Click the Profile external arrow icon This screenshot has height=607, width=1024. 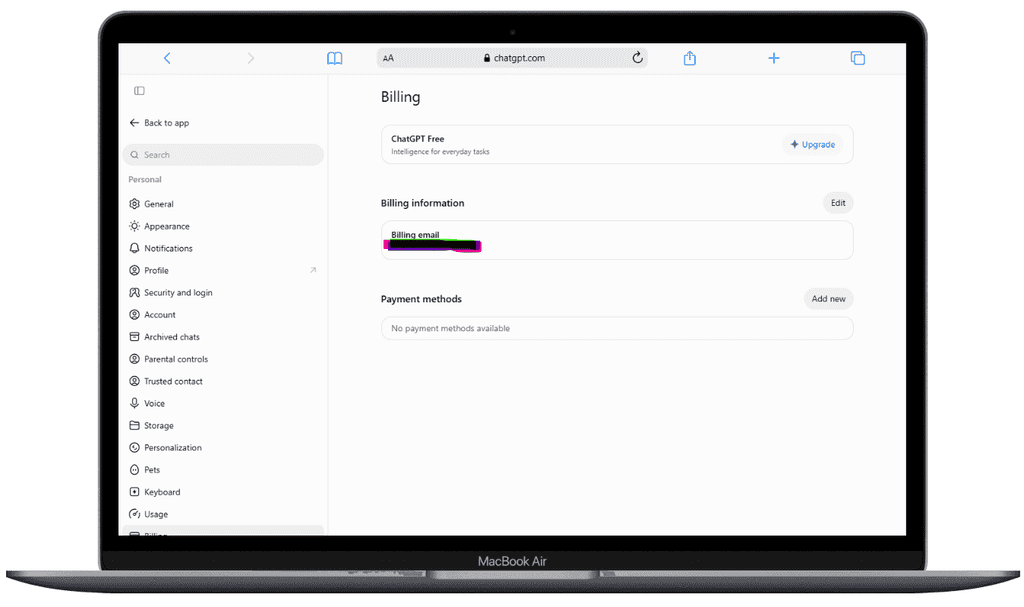click(313, 270)
